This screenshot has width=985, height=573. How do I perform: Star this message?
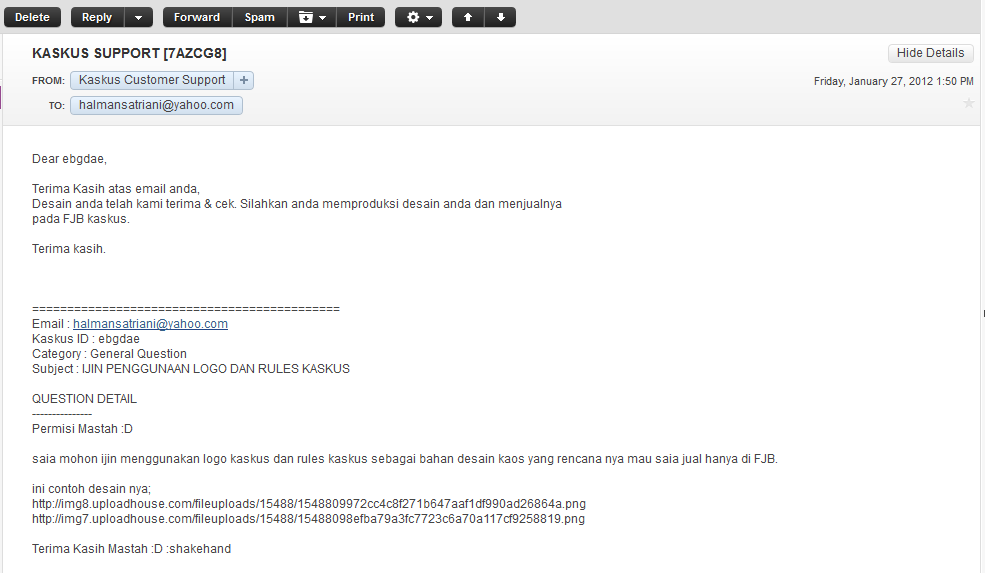968,103
